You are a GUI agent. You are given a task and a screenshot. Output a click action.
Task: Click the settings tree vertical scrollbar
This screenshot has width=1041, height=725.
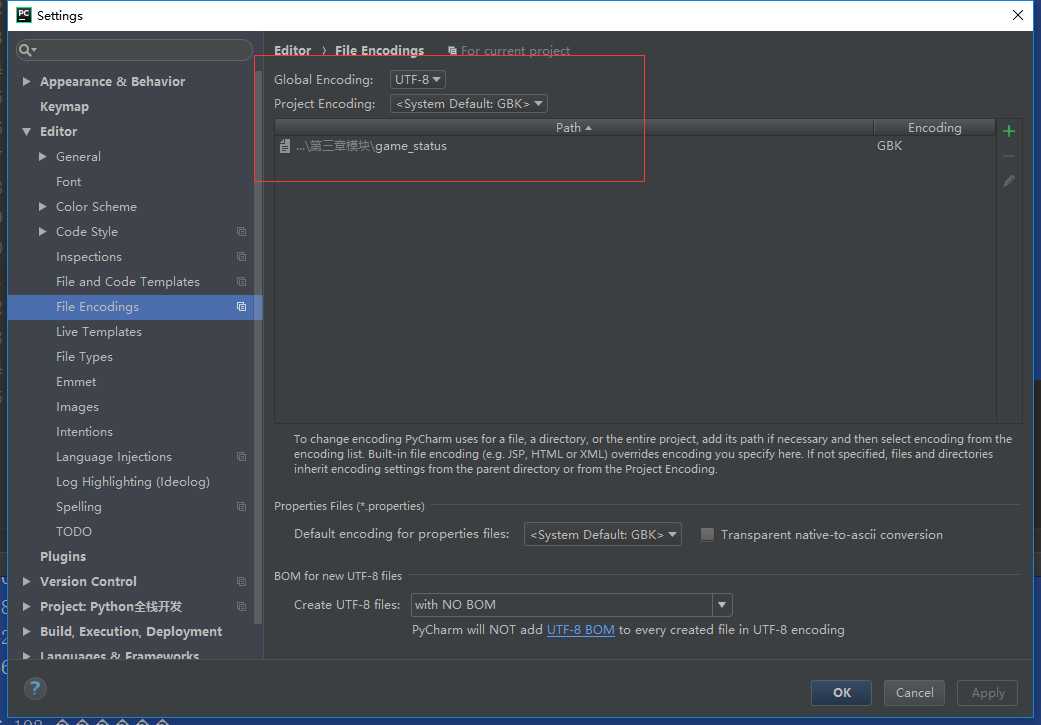[258, 345]
